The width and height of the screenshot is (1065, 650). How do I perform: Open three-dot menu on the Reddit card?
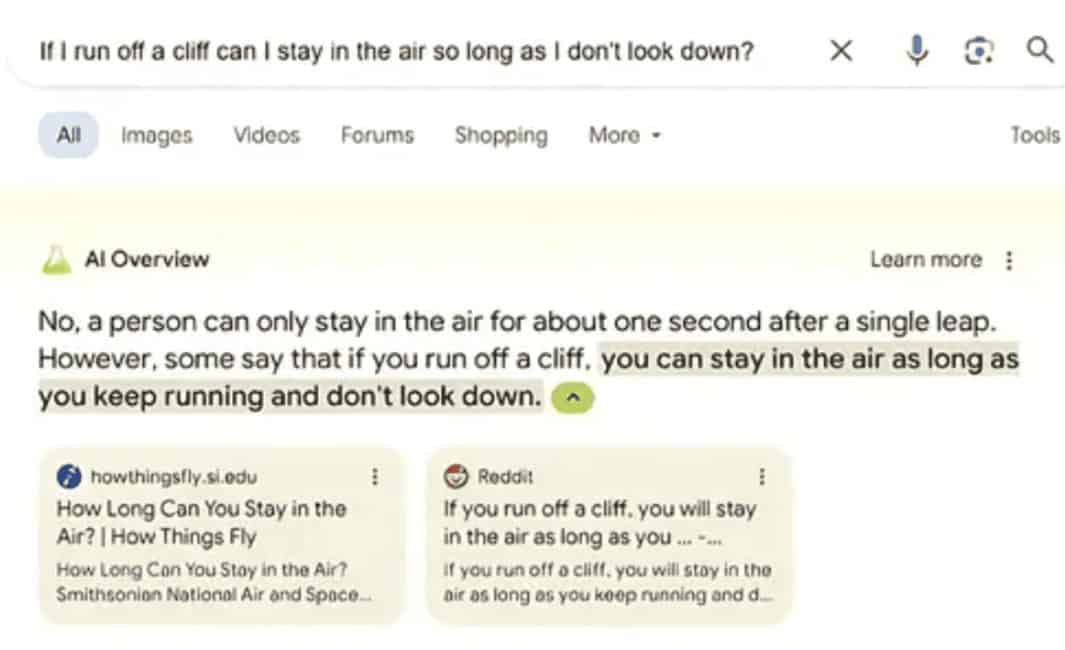tap(762, 477)
